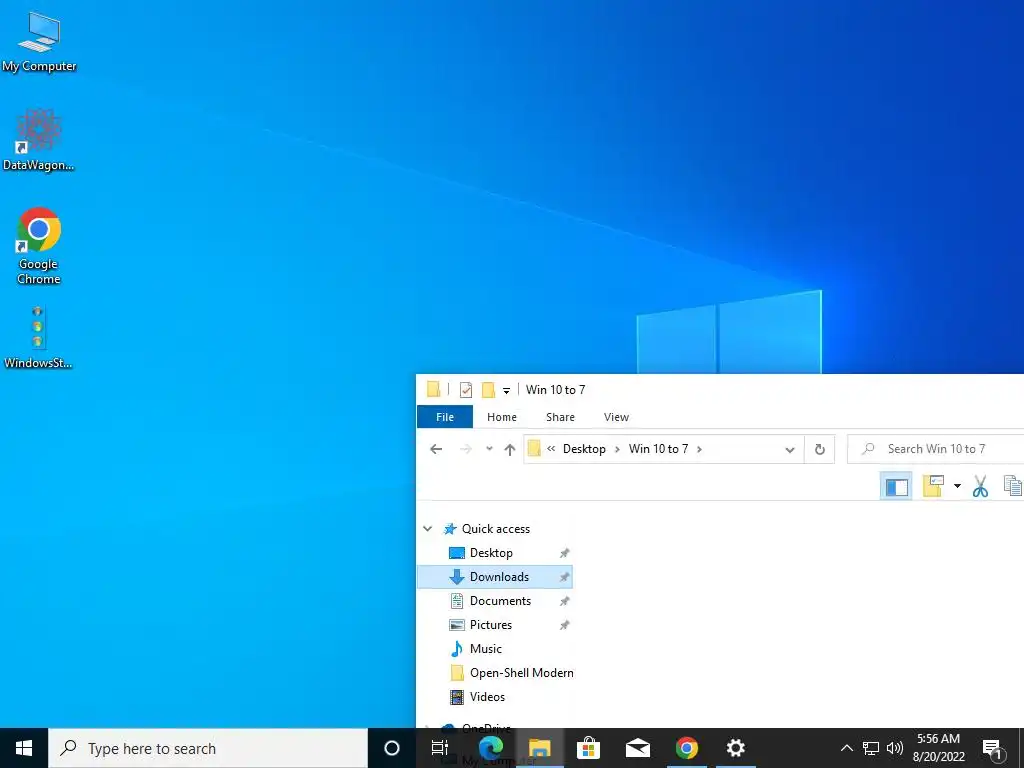Switch to the Home ribbon tab
This screenshot has width=1024, height=768.
point(502,417)
